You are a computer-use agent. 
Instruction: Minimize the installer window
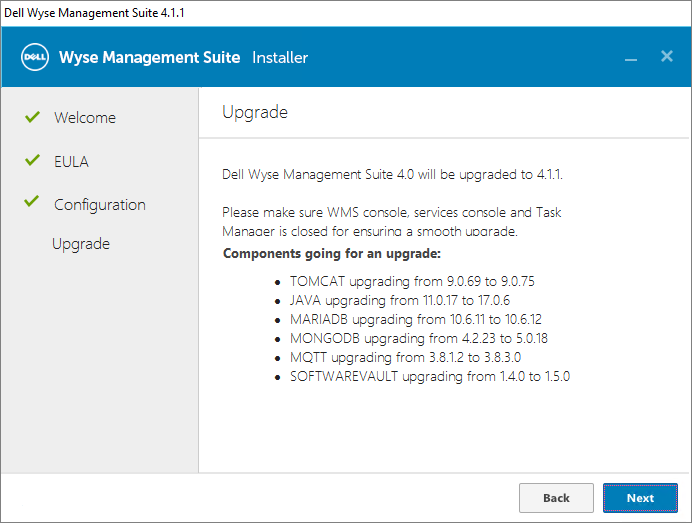pyautogui.click(x=631, y=58)
